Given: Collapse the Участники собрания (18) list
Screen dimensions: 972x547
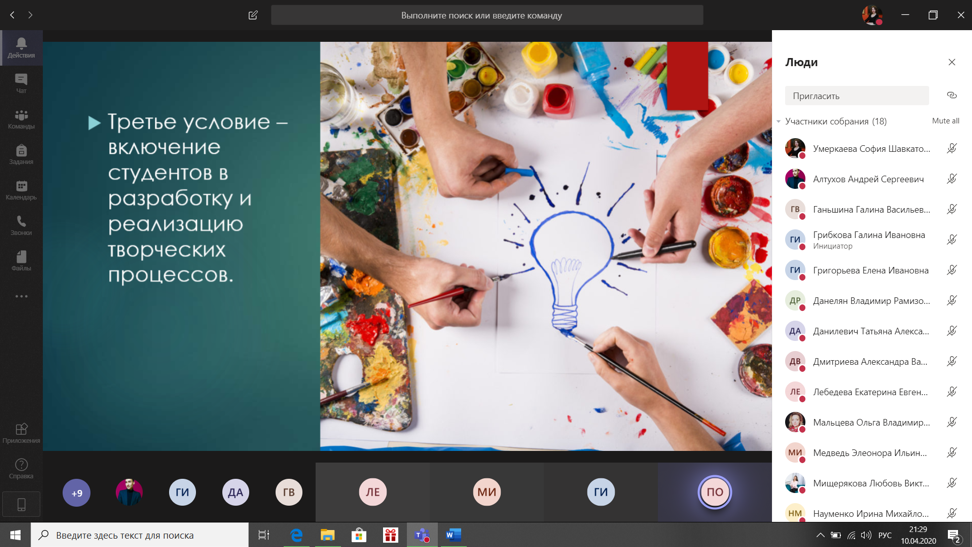Looking at the screenshot, I should tap(779, 122).
